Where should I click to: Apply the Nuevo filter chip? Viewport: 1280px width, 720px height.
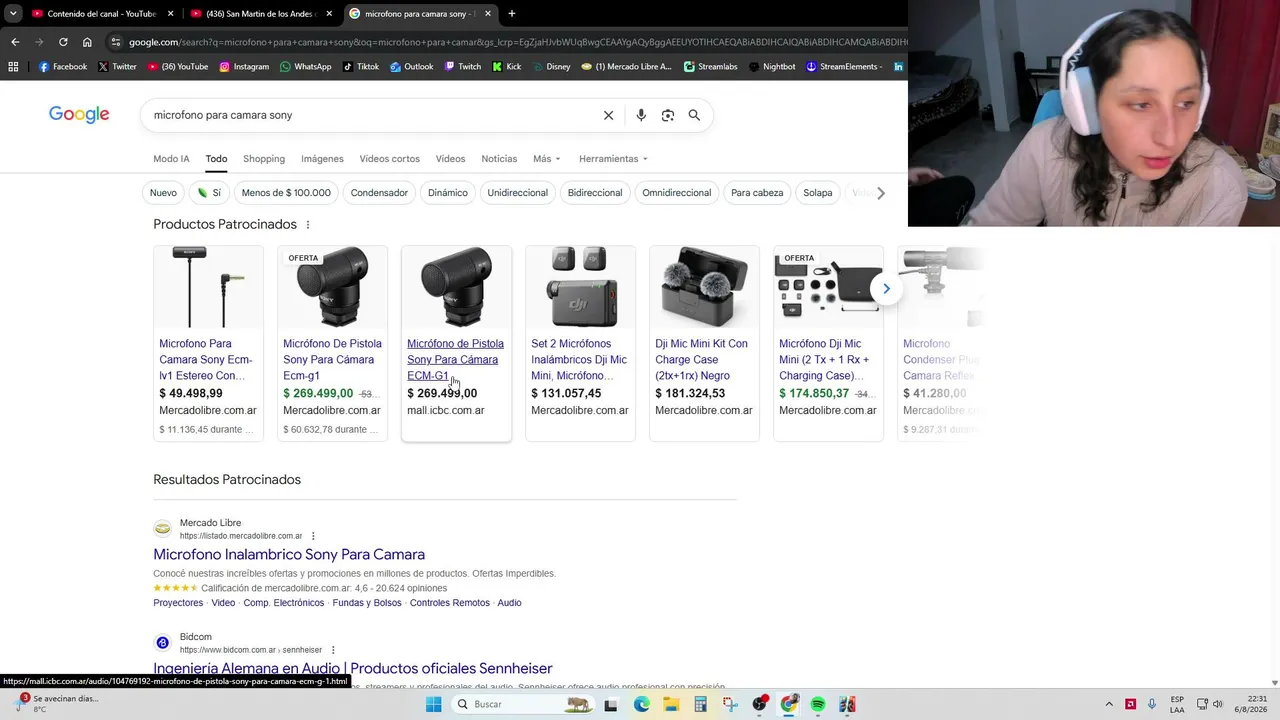point(163,193)
